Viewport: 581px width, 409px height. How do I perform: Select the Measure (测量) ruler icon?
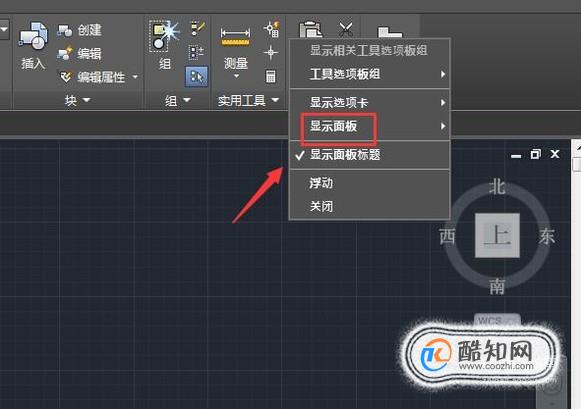235,37
